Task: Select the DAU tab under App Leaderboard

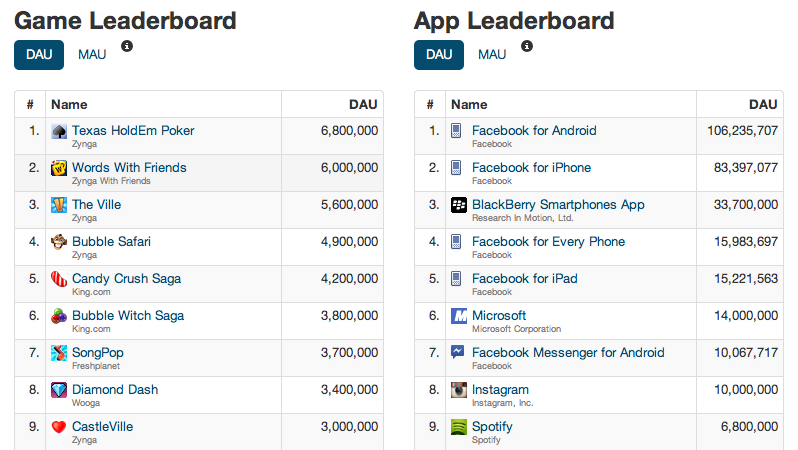Action: pyautogui.click(x=439, y=55)
